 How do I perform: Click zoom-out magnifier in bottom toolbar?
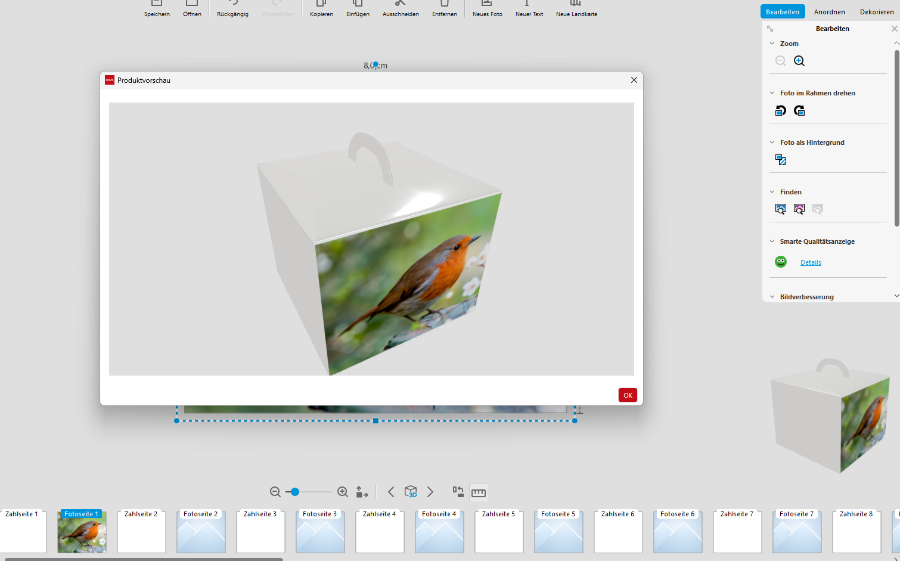(x=275, y=492)
